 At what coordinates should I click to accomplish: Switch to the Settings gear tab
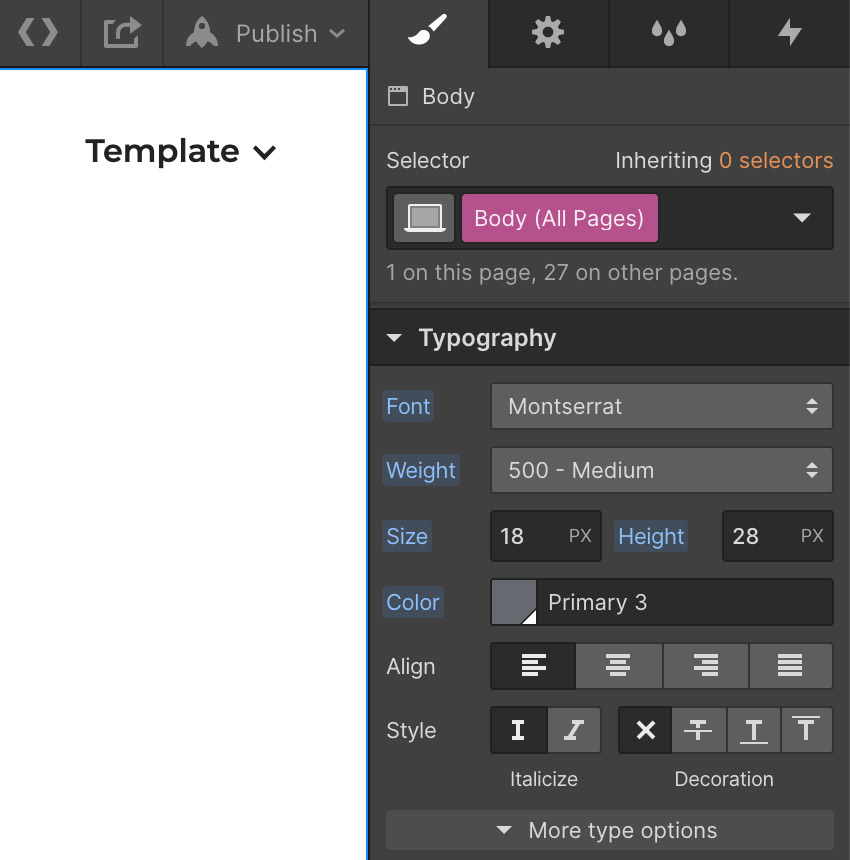pos(548,33)
